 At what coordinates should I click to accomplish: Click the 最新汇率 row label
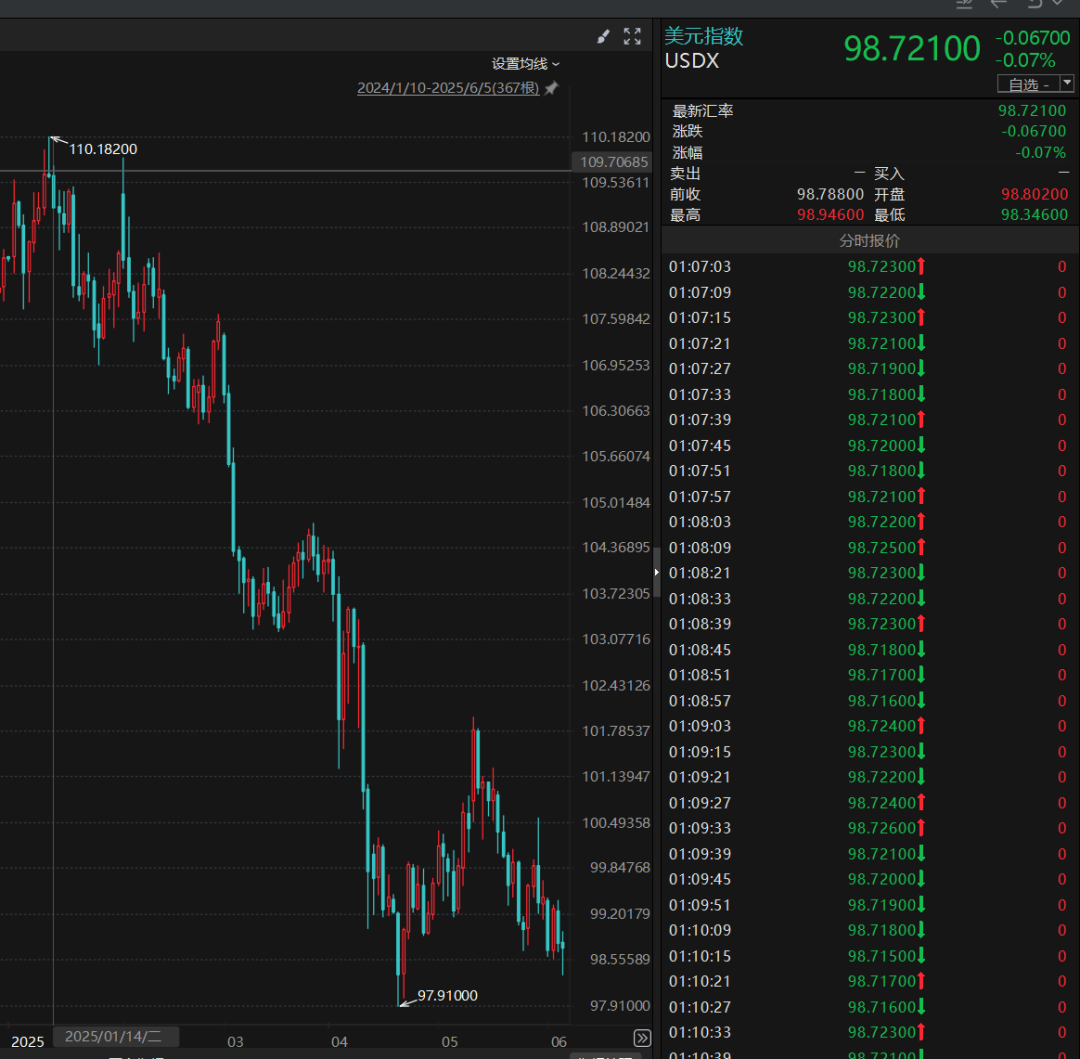coord(703,111)
